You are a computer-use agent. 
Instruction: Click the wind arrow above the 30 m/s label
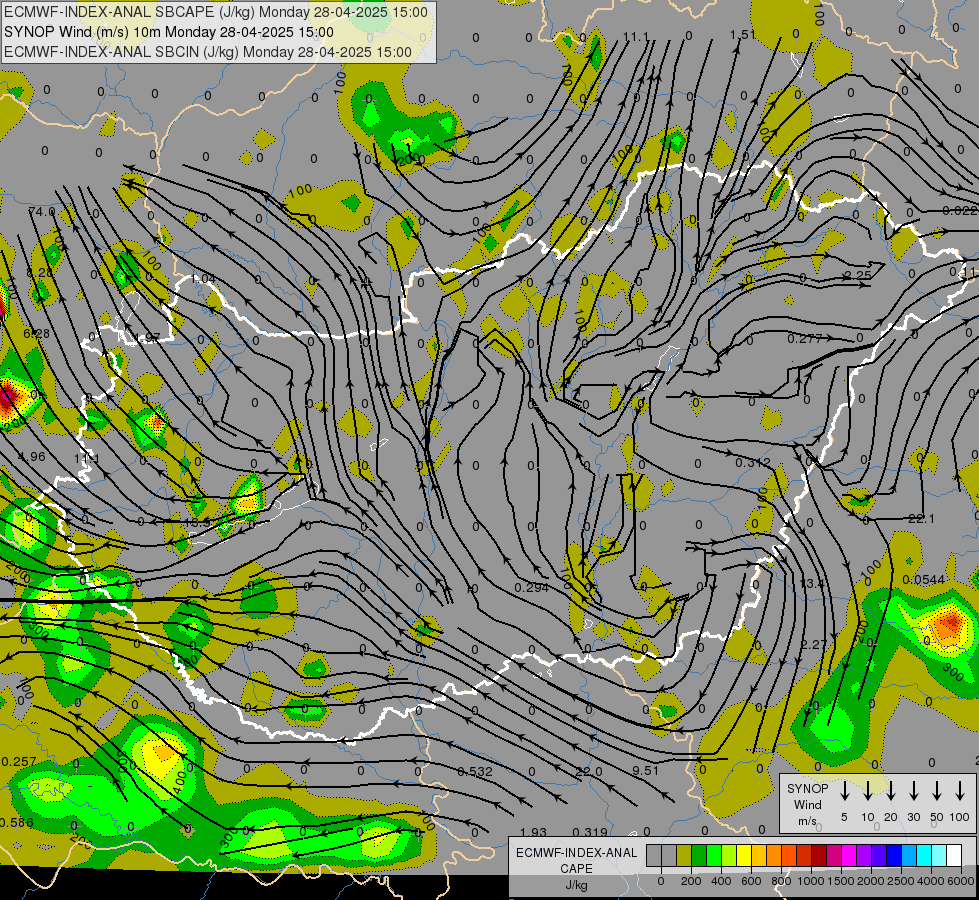coord(914,791)
